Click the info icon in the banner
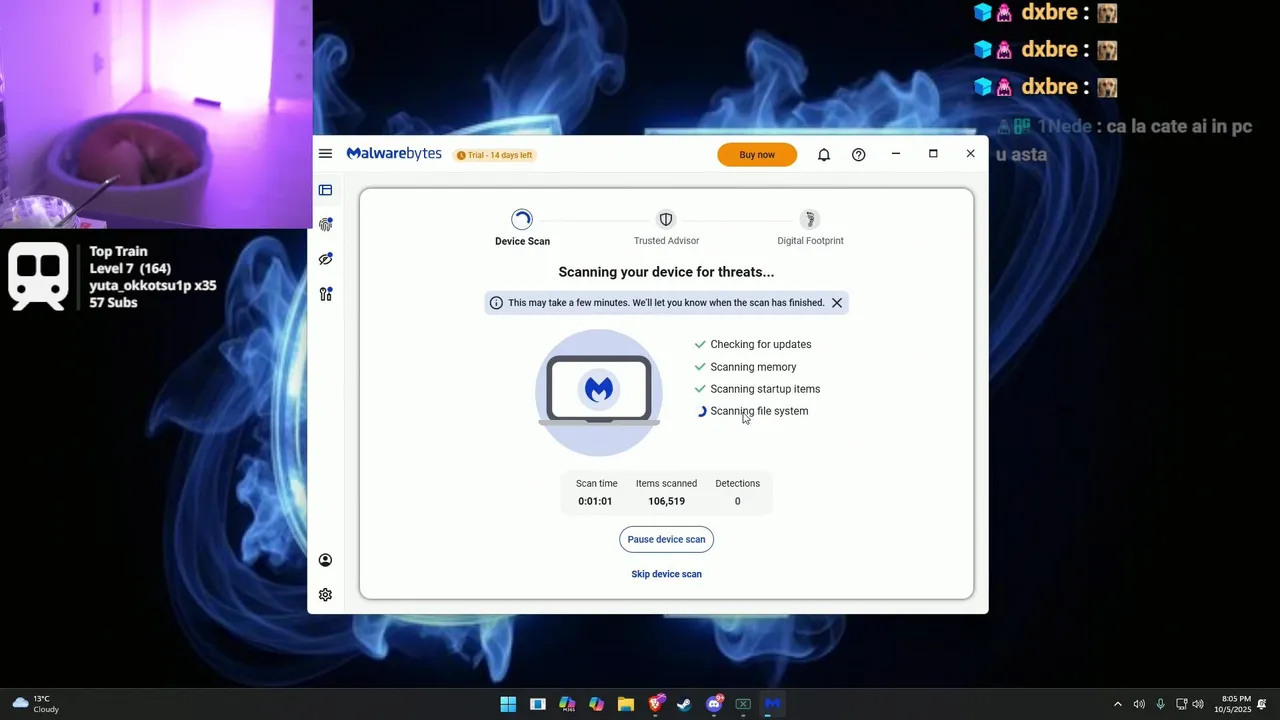 (496, 303)
